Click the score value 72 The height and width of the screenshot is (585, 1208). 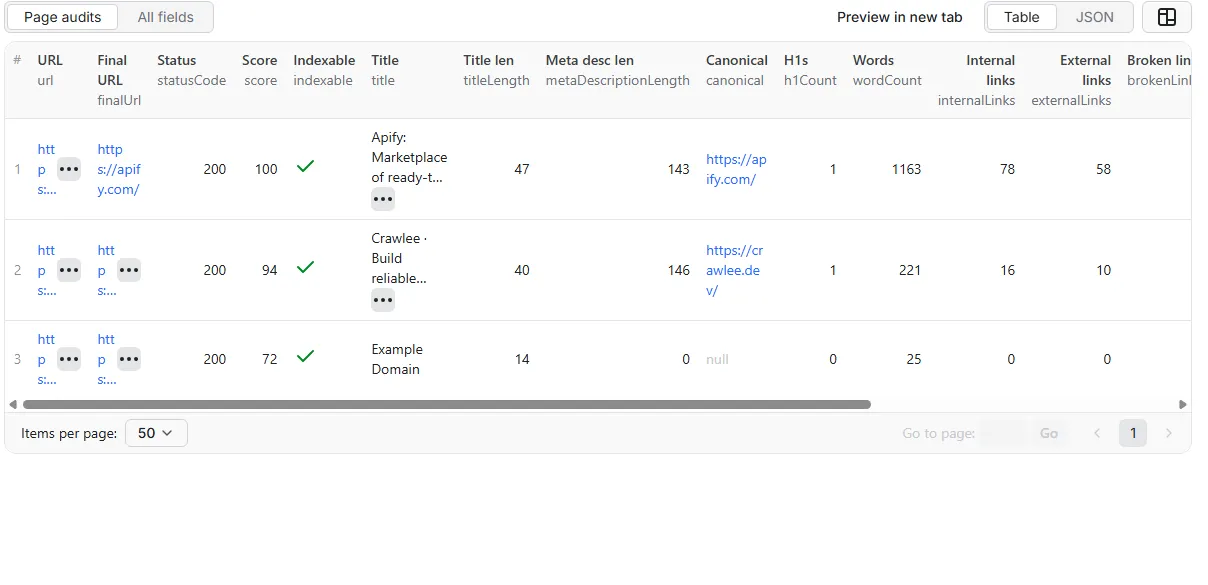coord(270,359)
